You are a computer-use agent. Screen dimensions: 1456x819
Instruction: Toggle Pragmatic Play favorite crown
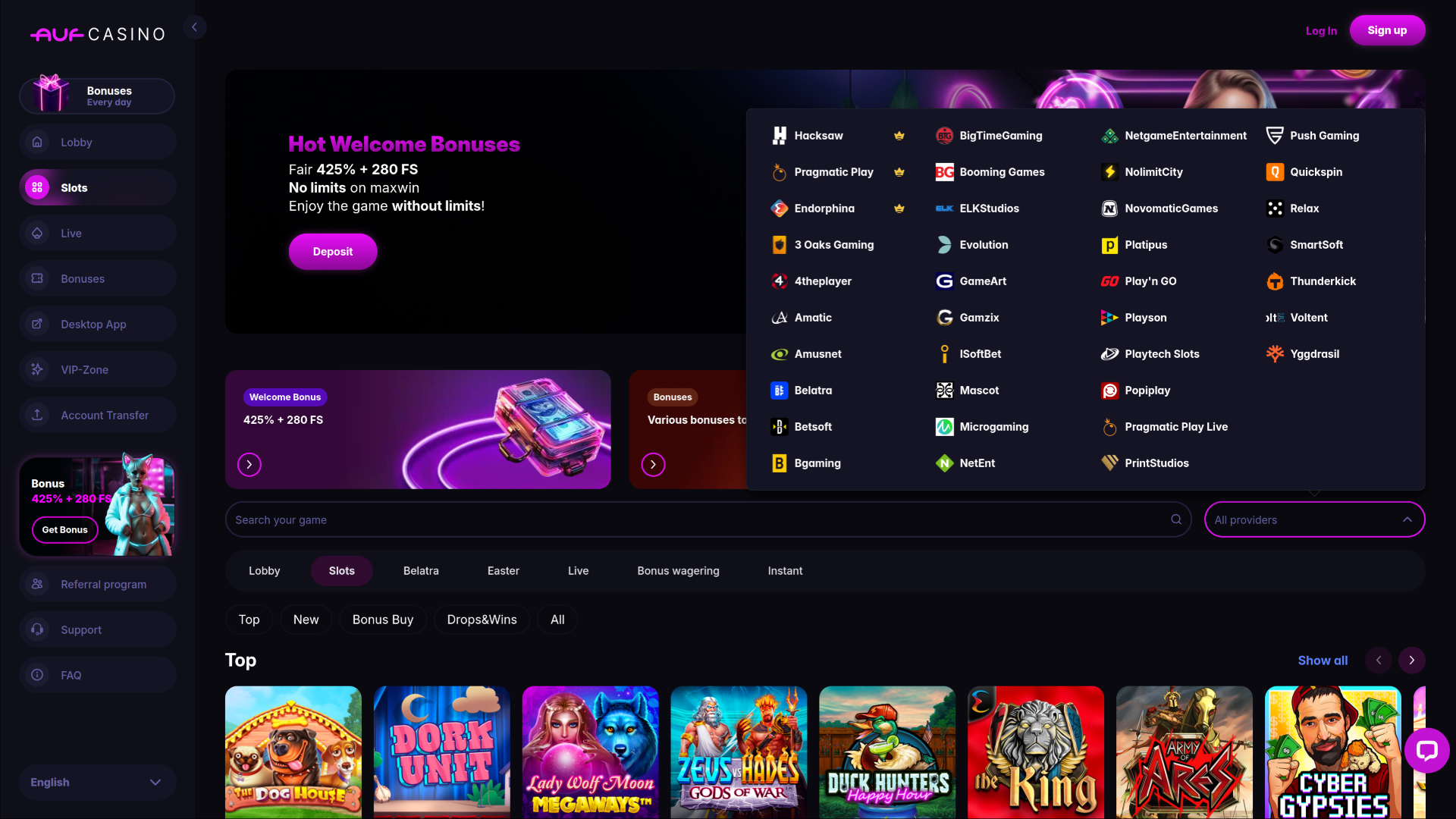[x=899, y=172]
